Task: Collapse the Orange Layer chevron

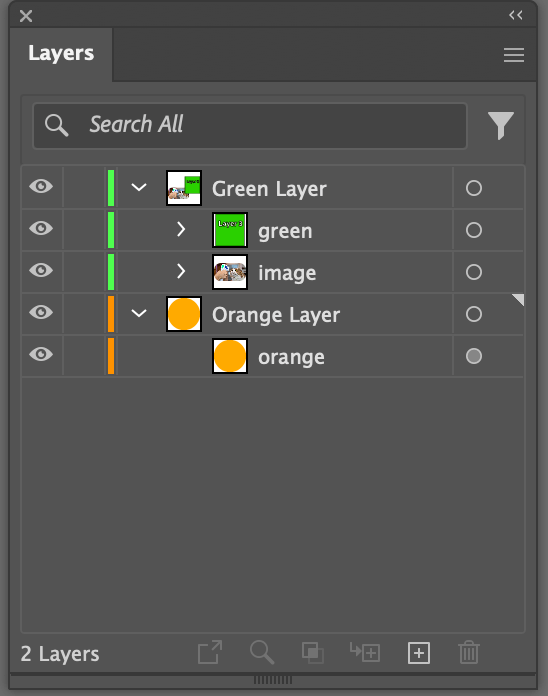Action: (x=139, y=313)
